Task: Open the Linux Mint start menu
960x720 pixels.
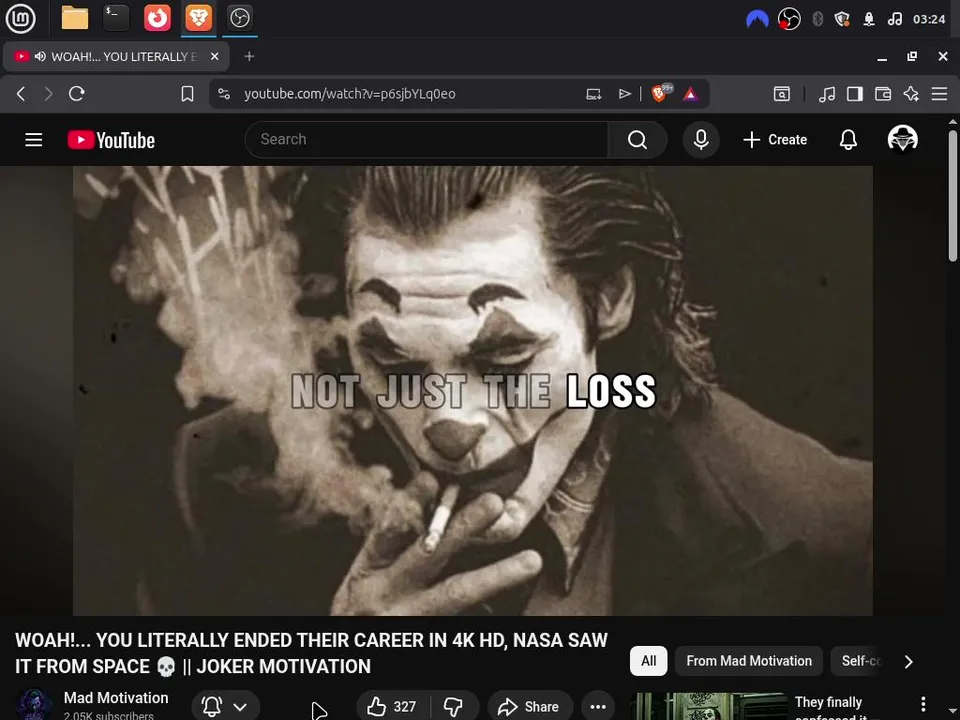Action: [21, 18]
